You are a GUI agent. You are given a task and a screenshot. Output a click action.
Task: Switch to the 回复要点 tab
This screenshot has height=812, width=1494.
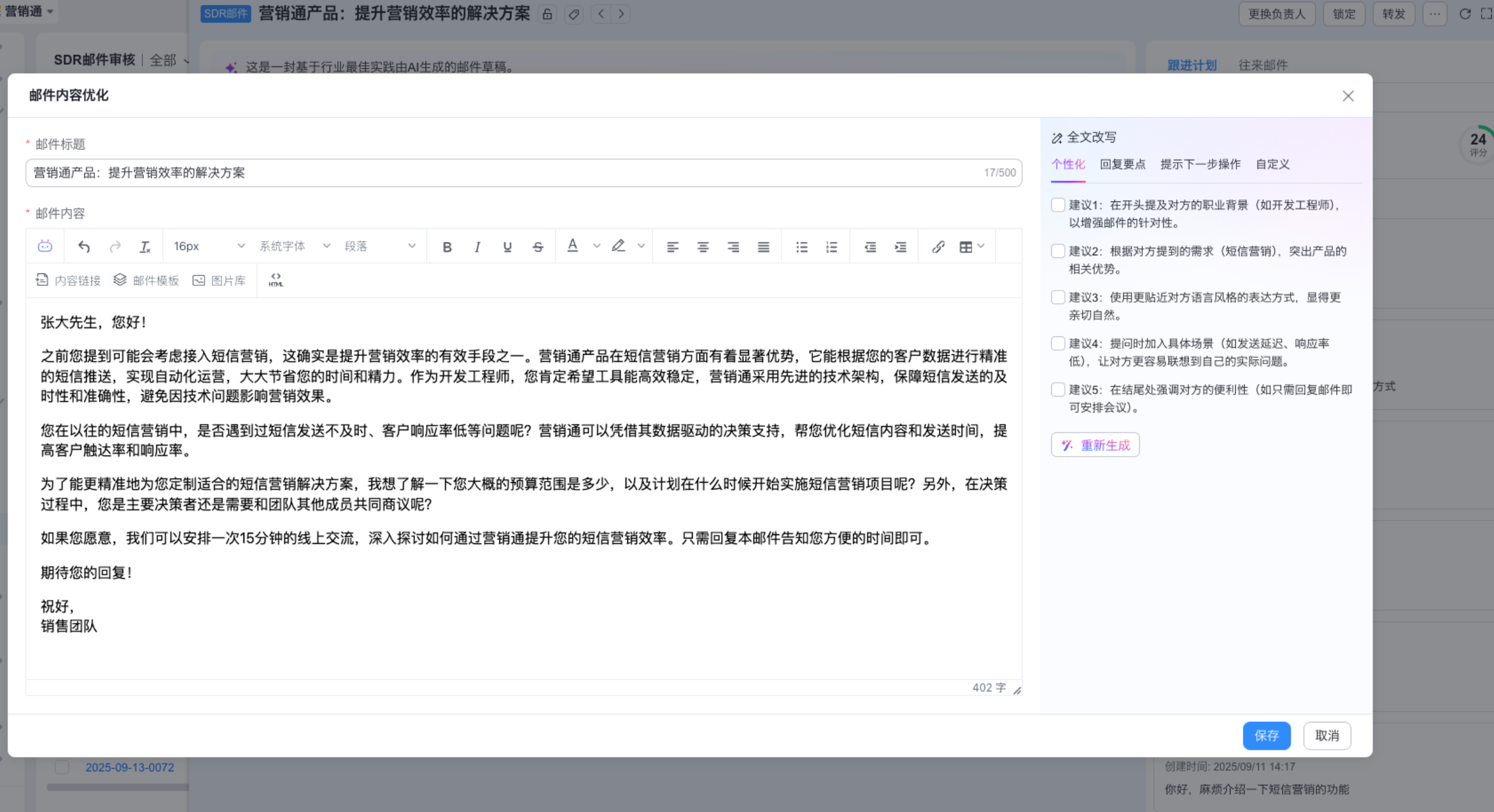point(1122,164)
